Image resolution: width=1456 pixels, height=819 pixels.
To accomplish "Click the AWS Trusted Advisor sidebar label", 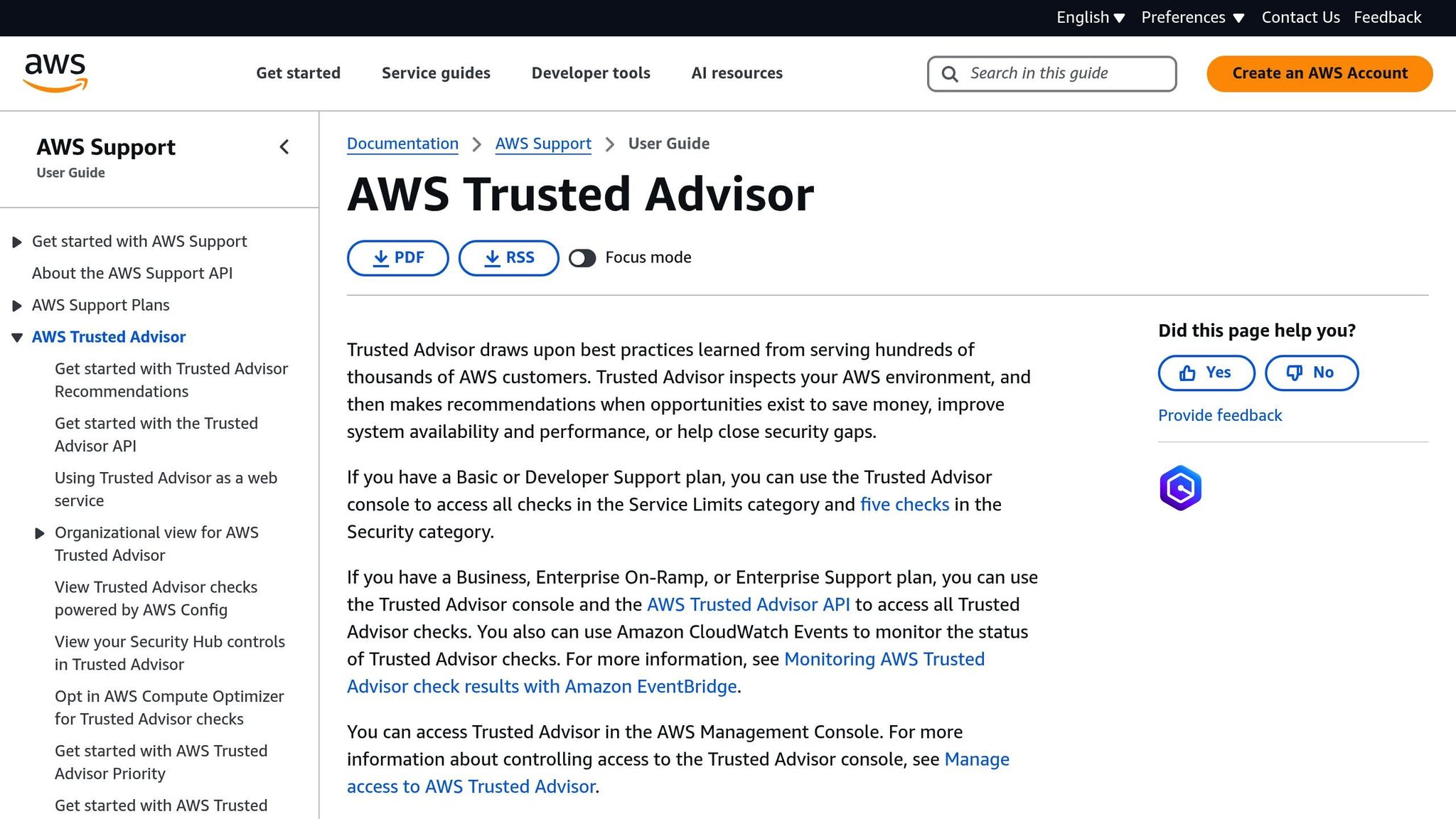I will pos(109,338).
